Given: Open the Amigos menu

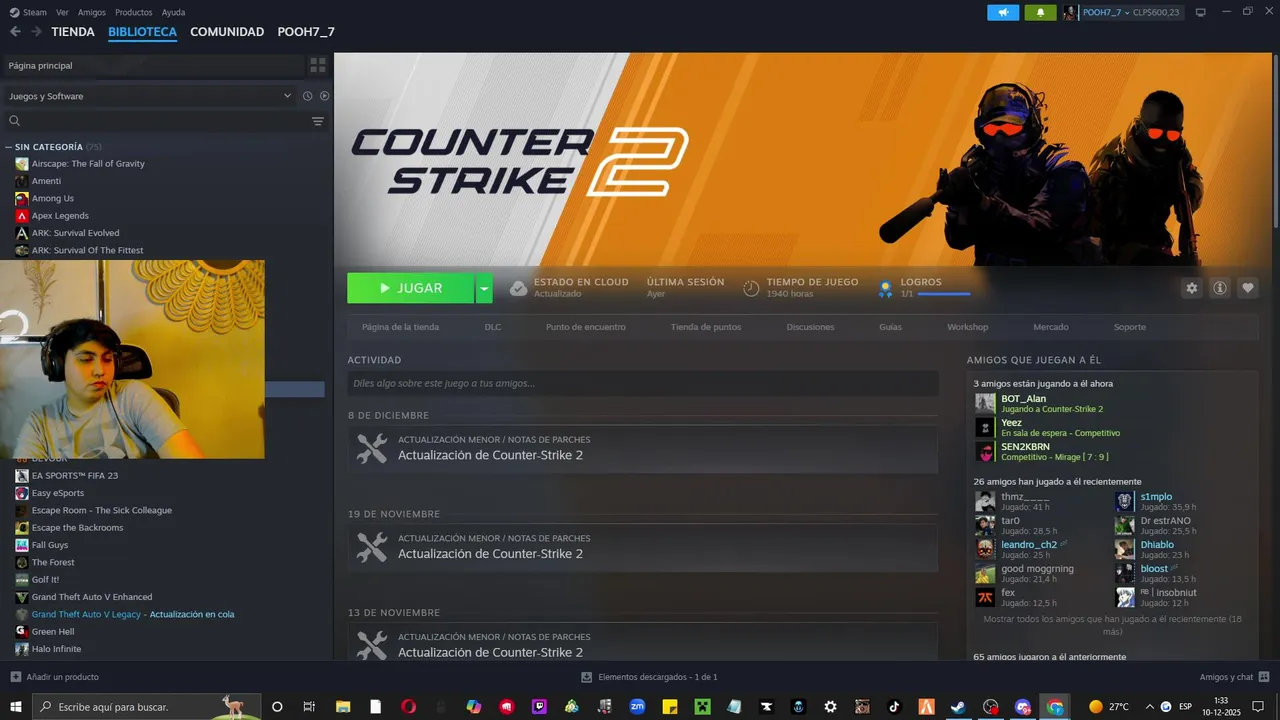Looking at the screenshot, I should (92, 12).
